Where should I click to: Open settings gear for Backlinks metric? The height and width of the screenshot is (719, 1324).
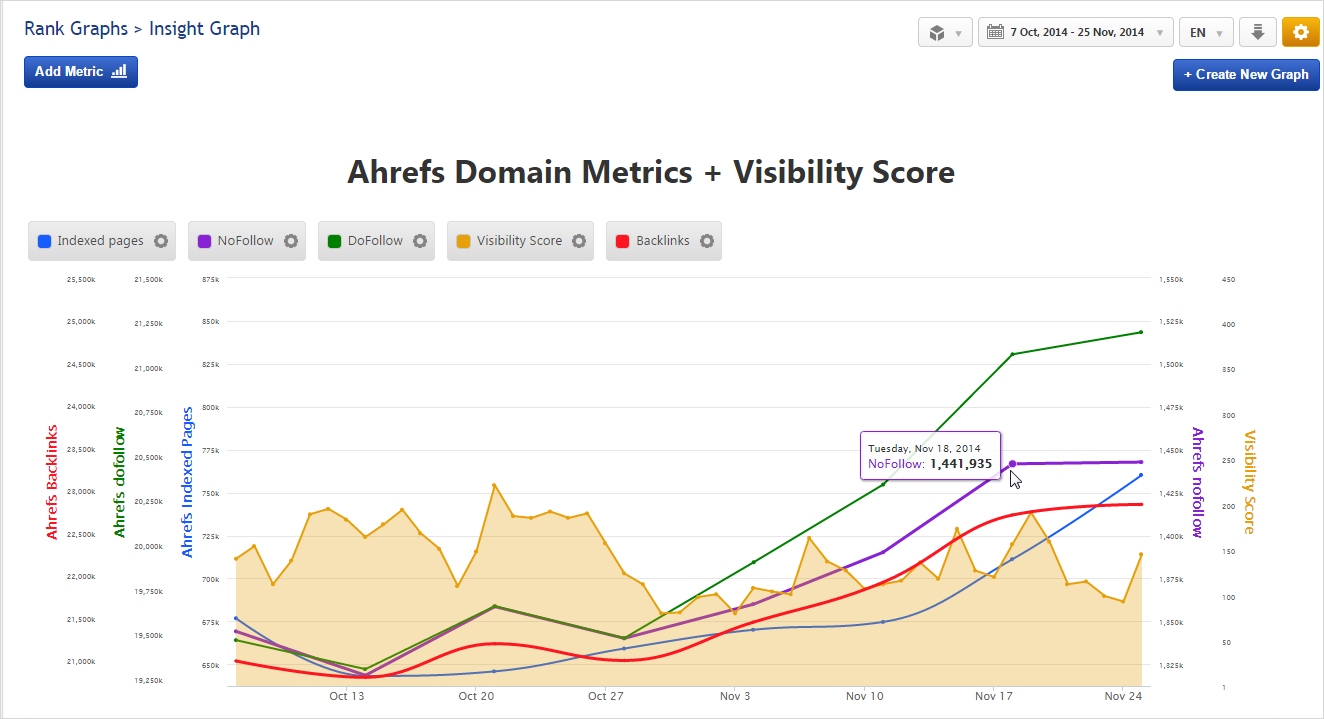[707, 241]
